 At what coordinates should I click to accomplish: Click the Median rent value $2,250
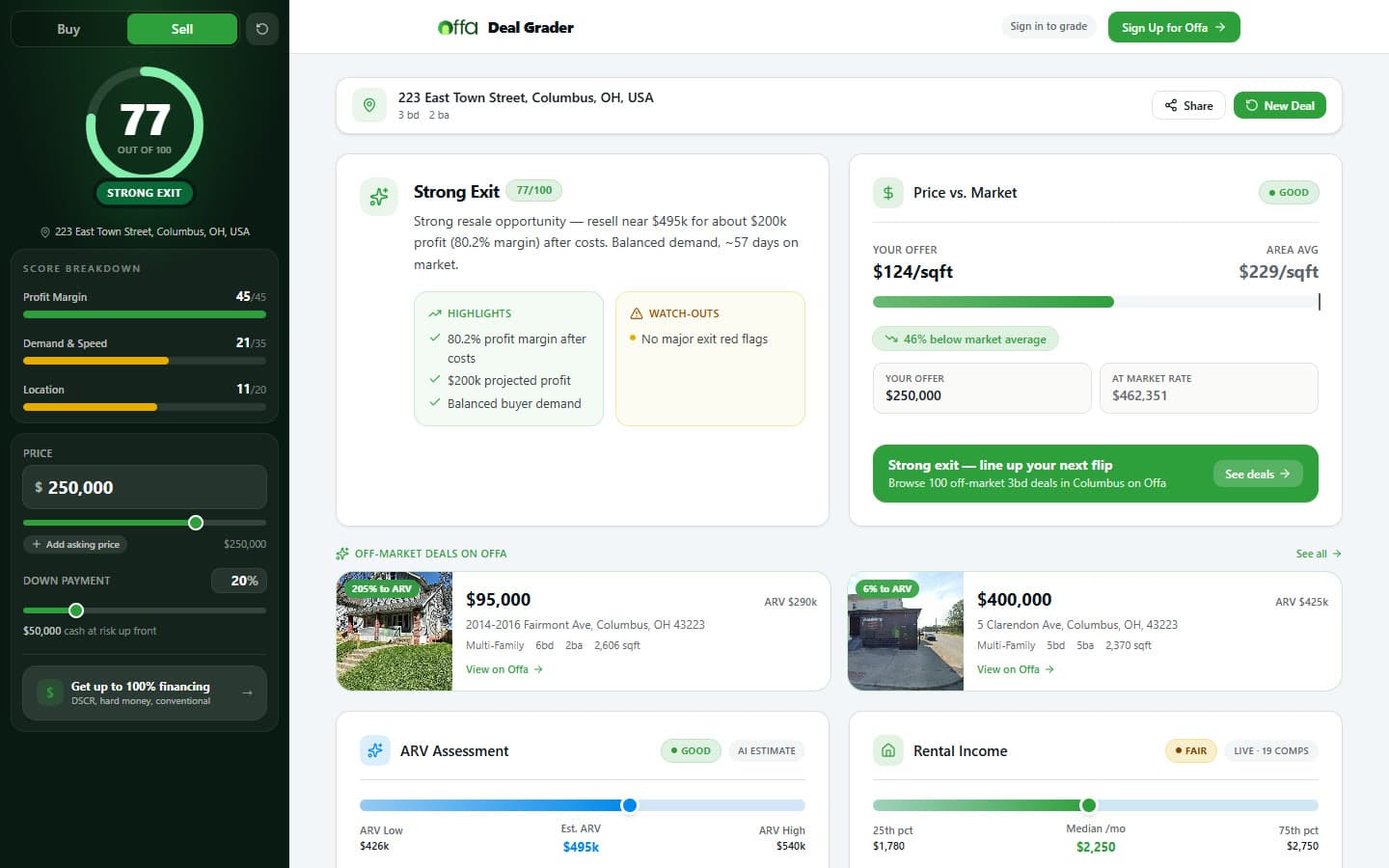pos(1096,847)
